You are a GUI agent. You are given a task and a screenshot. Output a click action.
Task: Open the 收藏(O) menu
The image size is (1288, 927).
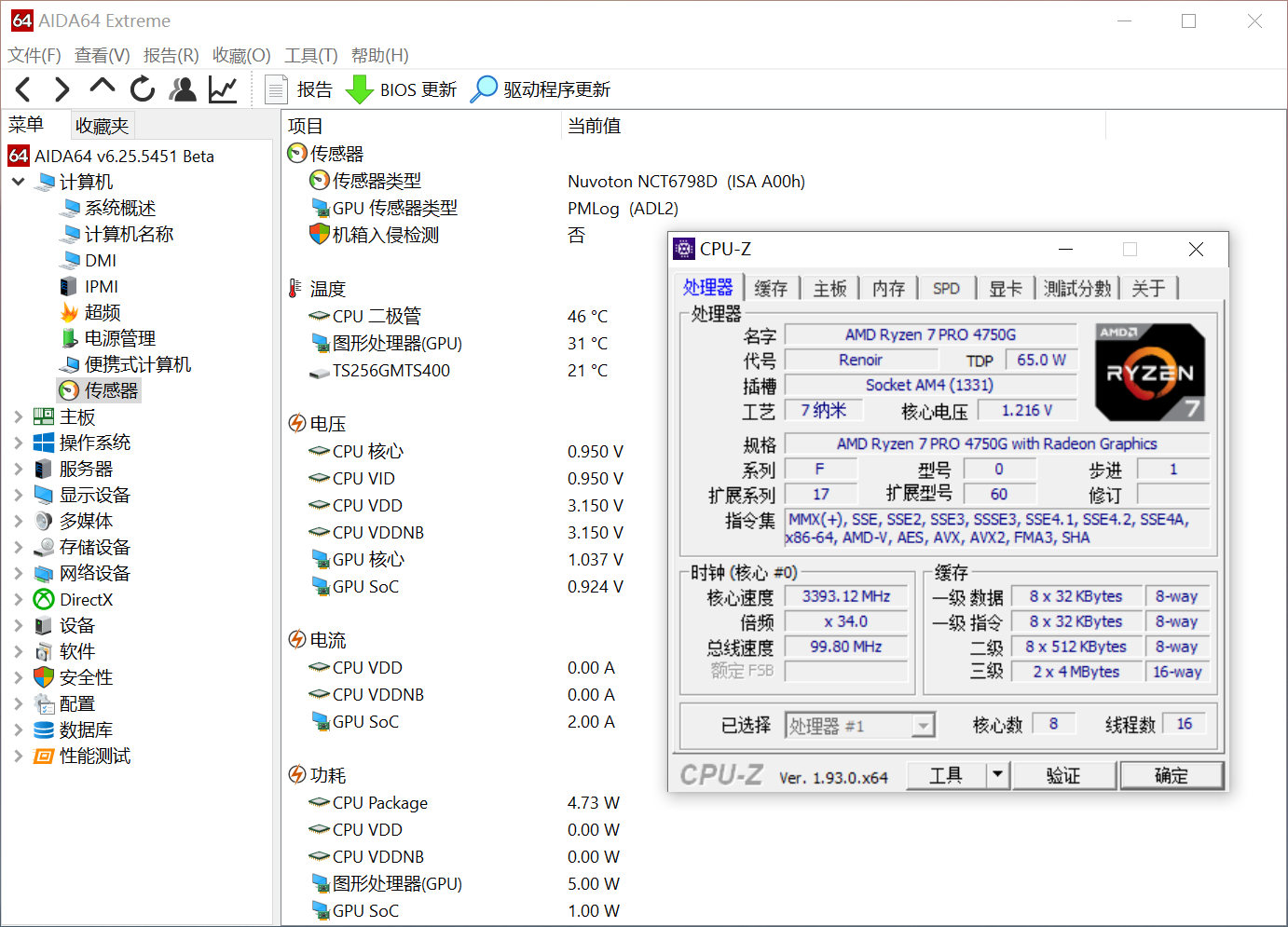pos(241,55)
